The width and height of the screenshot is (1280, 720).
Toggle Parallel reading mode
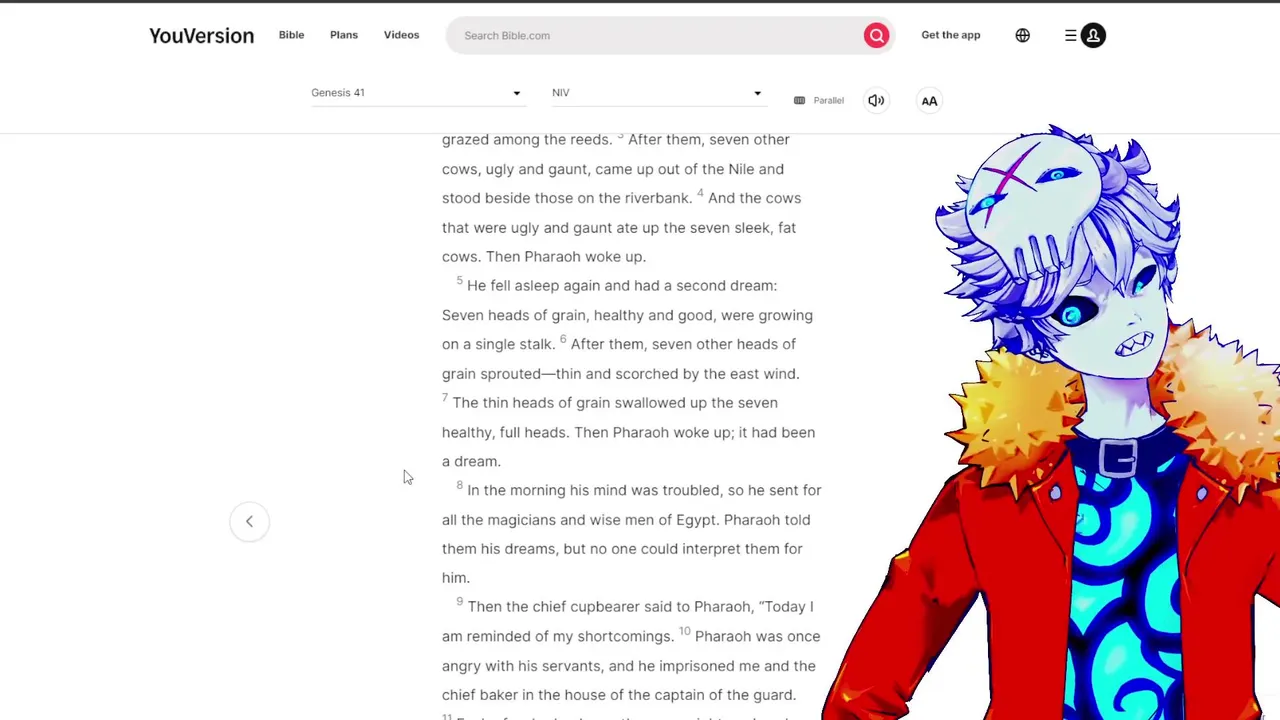click(819, 101)
